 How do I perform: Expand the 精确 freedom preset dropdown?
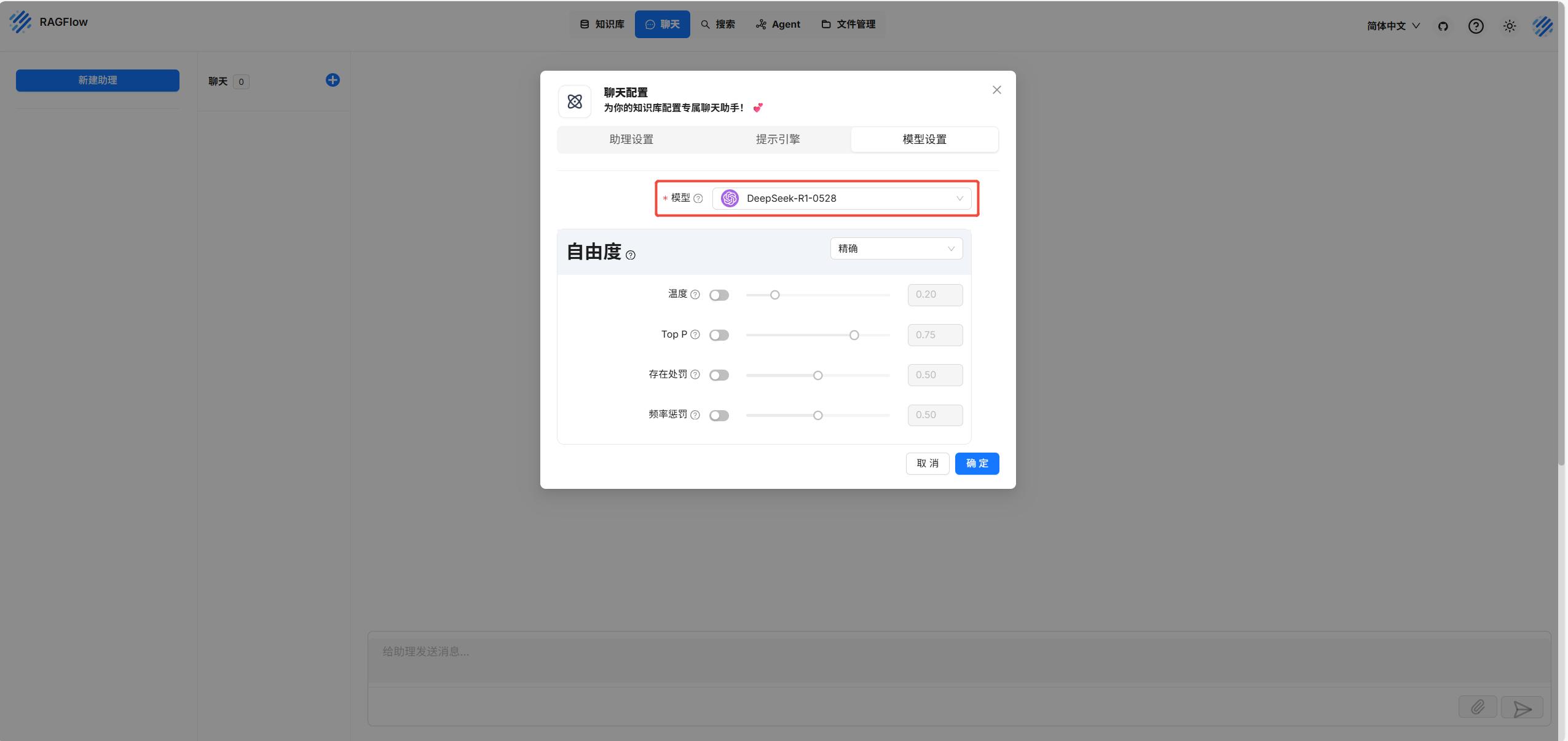(896, 248)
